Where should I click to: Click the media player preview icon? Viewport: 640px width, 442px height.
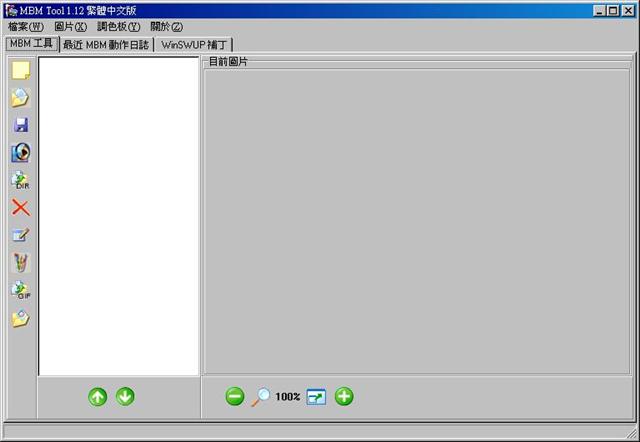(x=21, y=153)
